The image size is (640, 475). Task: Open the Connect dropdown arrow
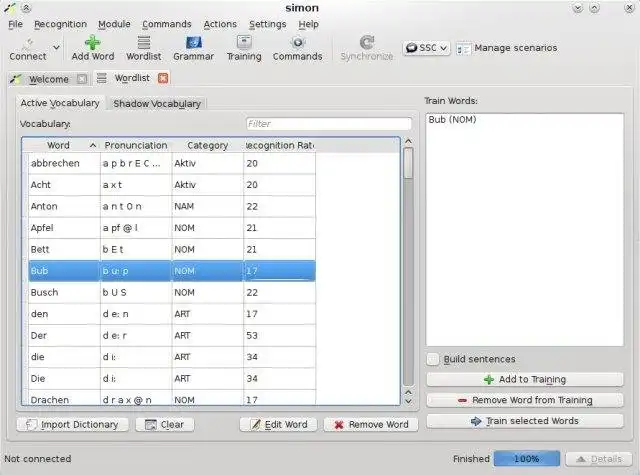point(56,48)
